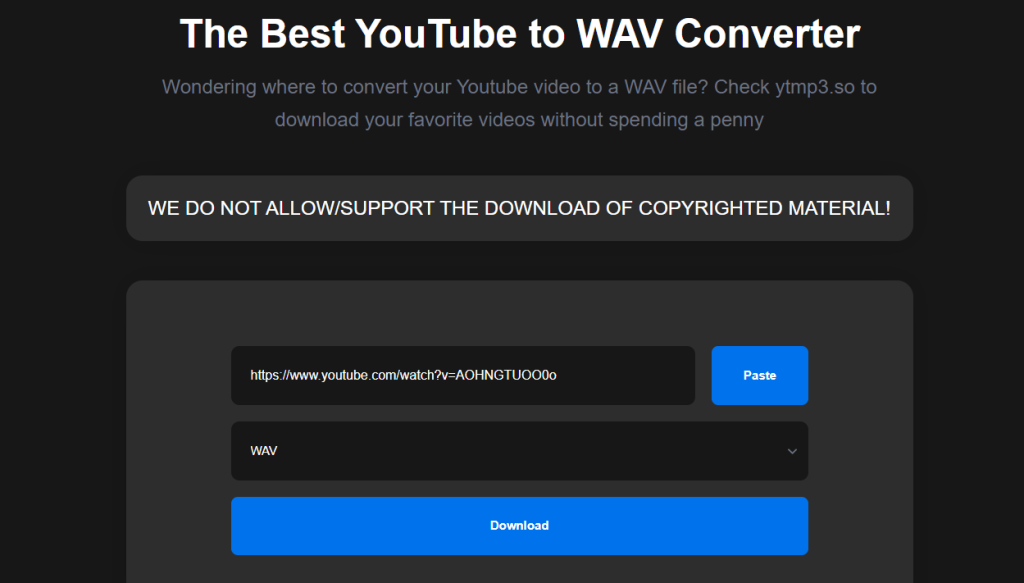Click the YouTube URL input field
Screen dimensions: 1024x583
pyautogui.click(x=462, y=376)
